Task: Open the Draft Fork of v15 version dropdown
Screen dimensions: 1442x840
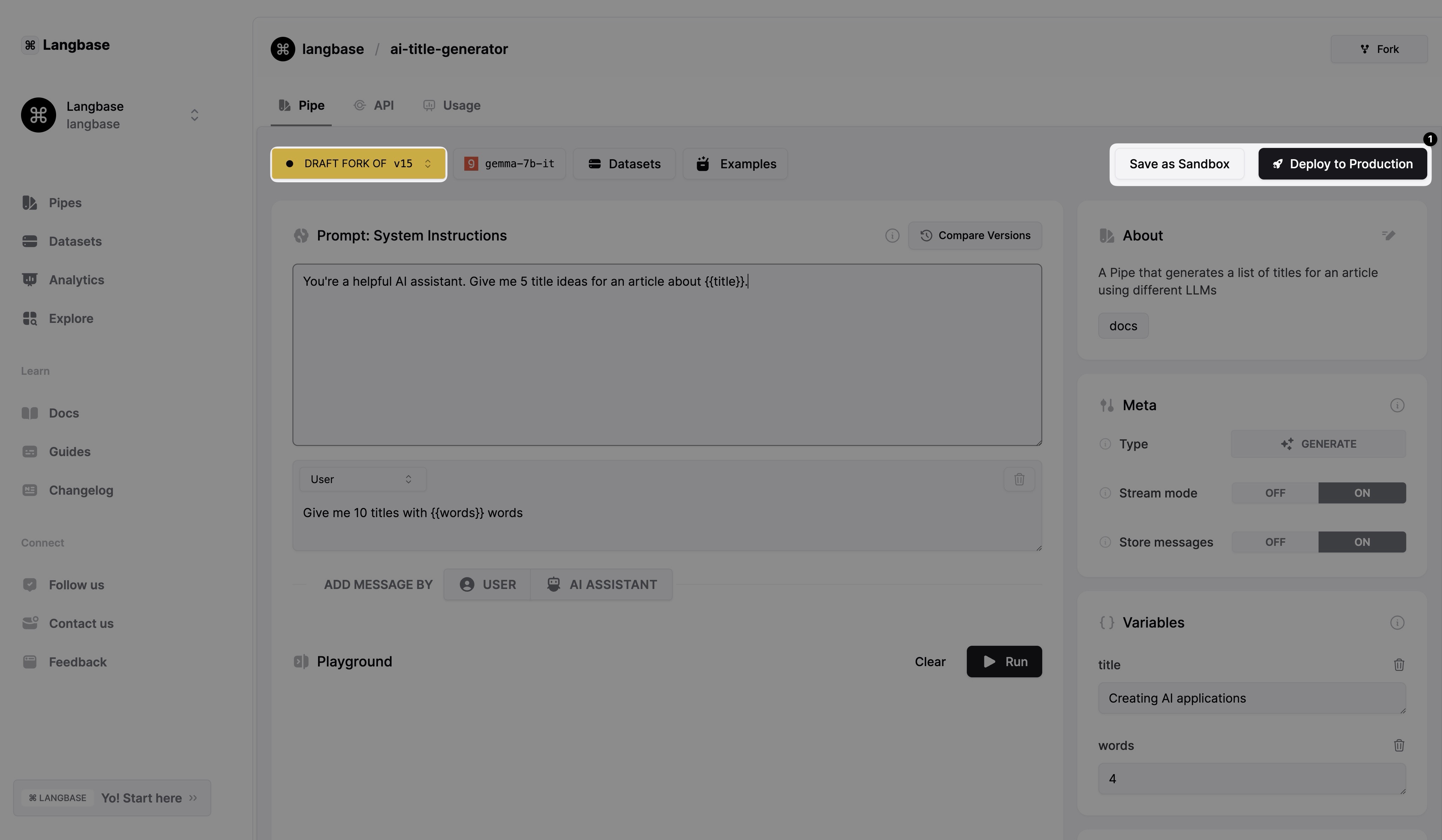Action: pos(359,164)
